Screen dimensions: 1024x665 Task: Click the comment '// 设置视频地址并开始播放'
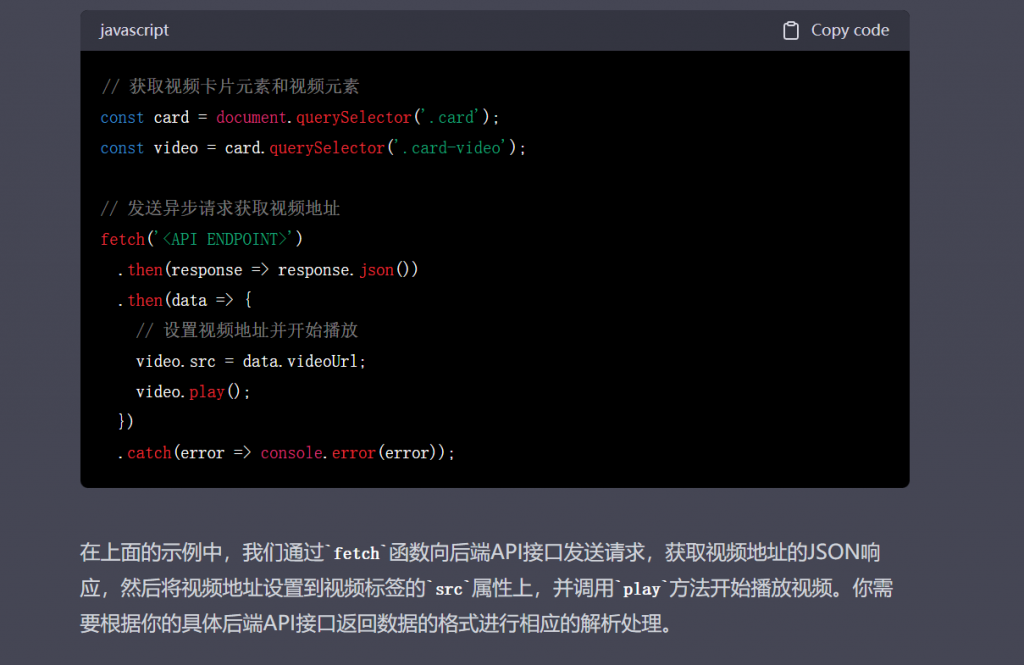click(247, 331)
